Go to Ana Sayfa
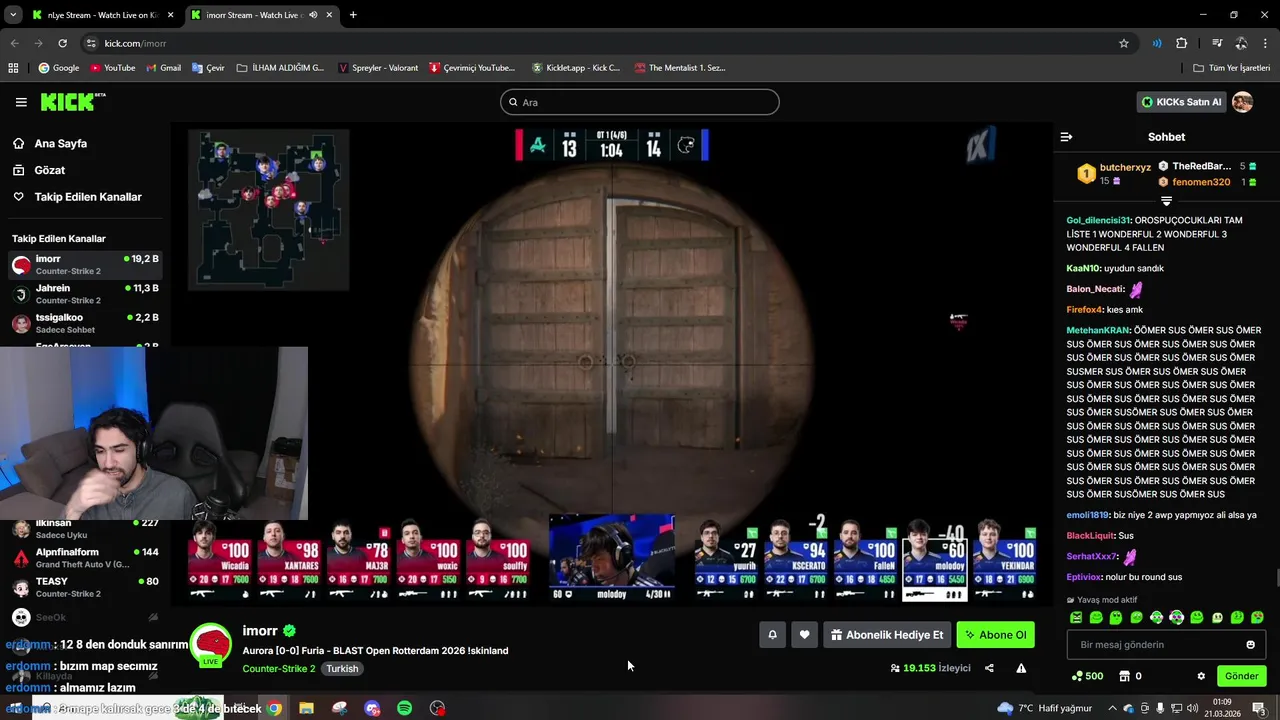Screen dimensions: 1280x720 coord(50,143)
